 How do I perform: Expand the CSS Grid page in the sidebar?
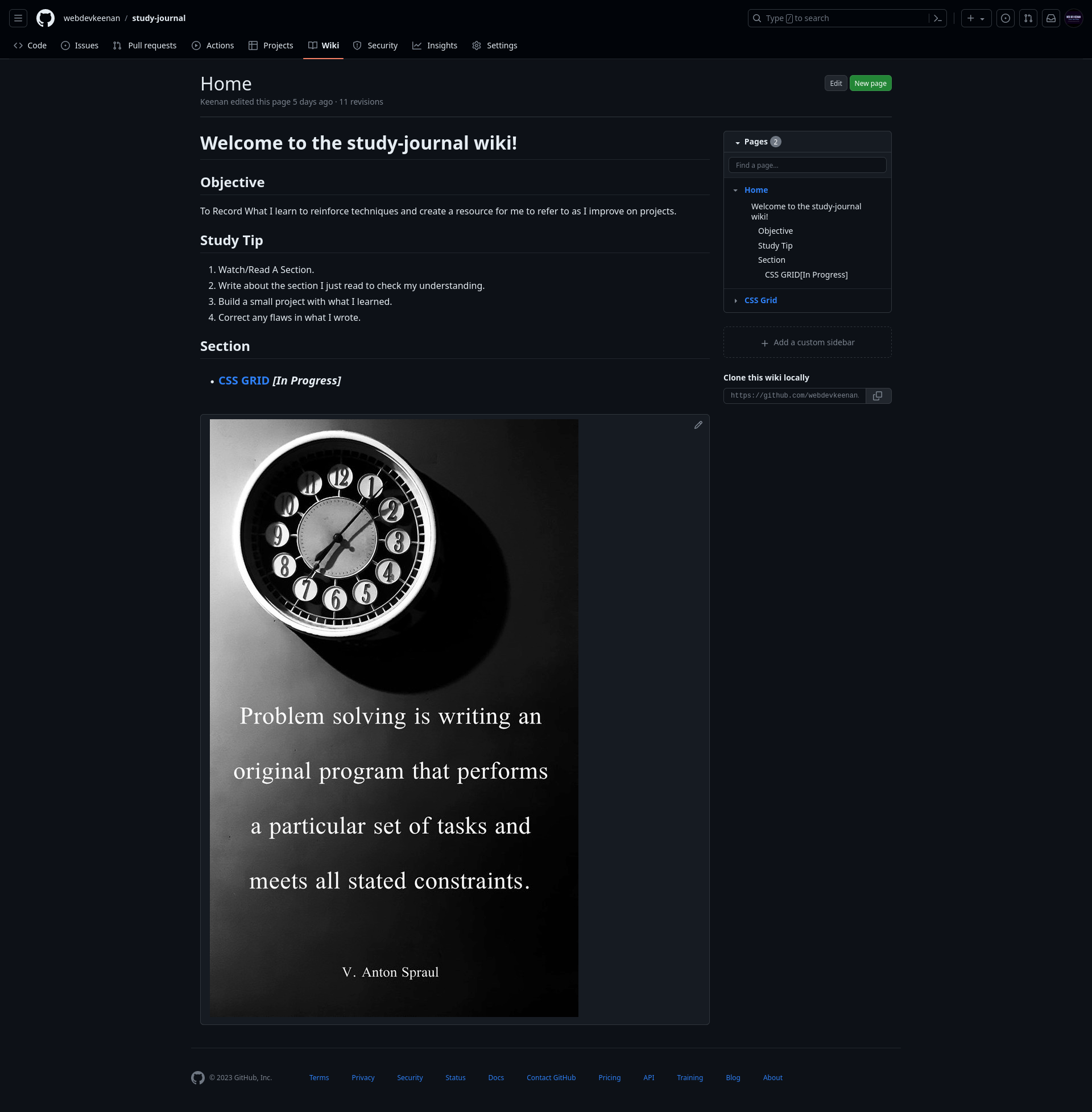pyautogui.click(x=737, y=300)
